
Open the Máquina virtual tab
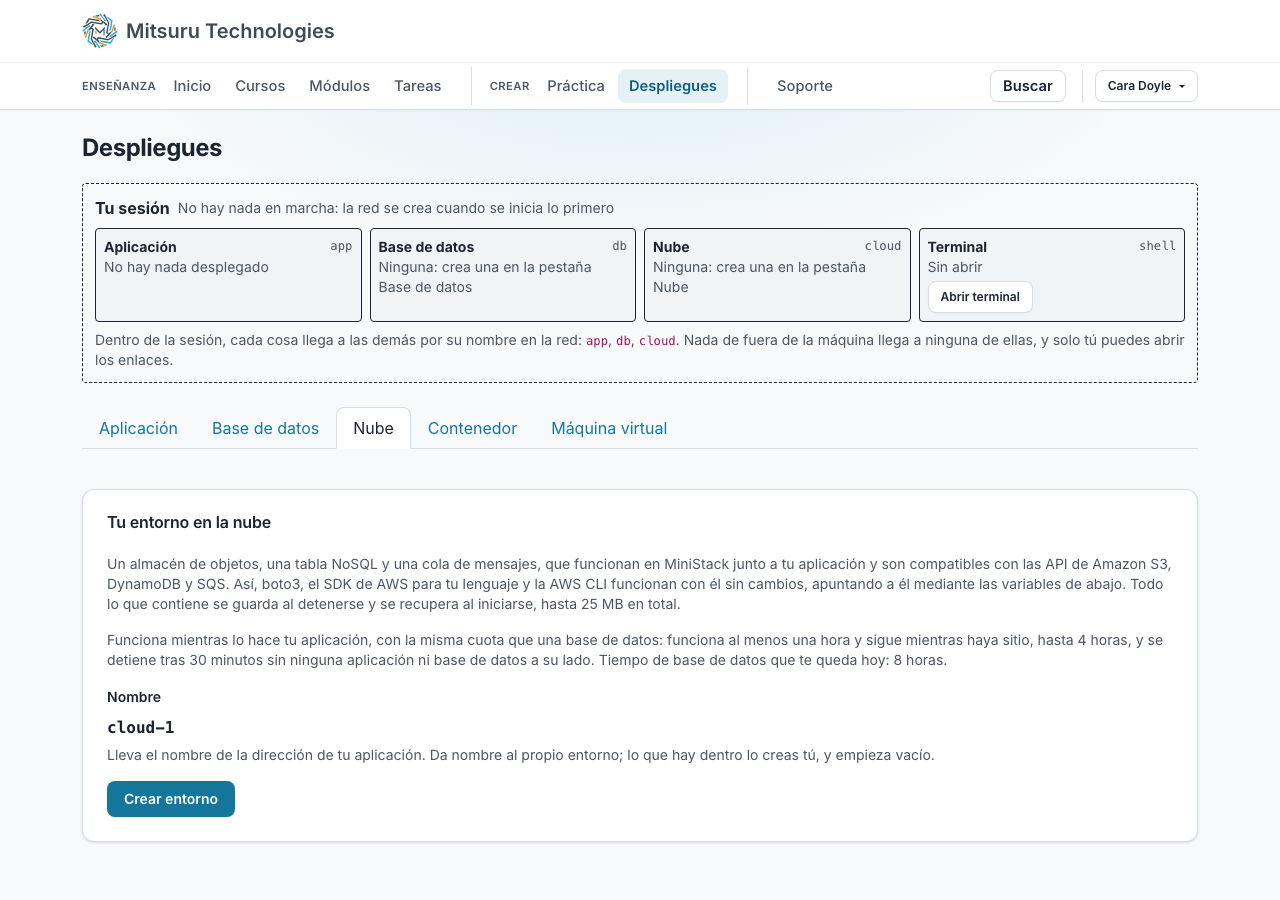(x=609, y=428)
